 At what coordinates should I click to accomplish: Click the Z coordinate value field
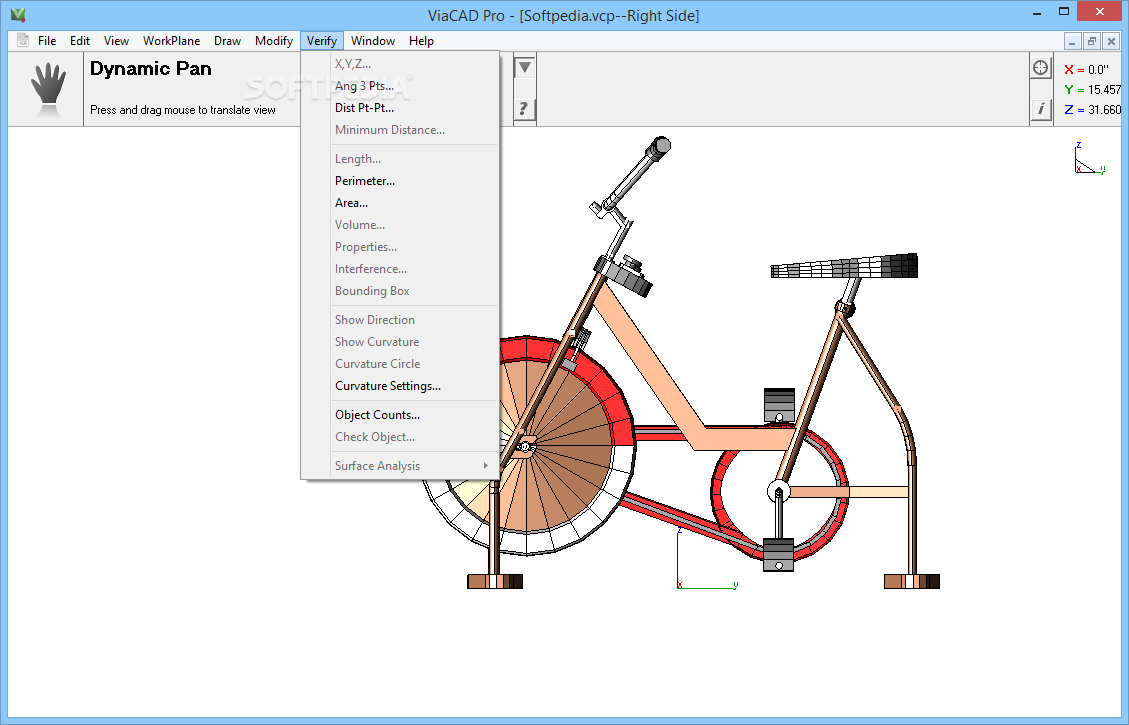click(x=1104, y=110)
